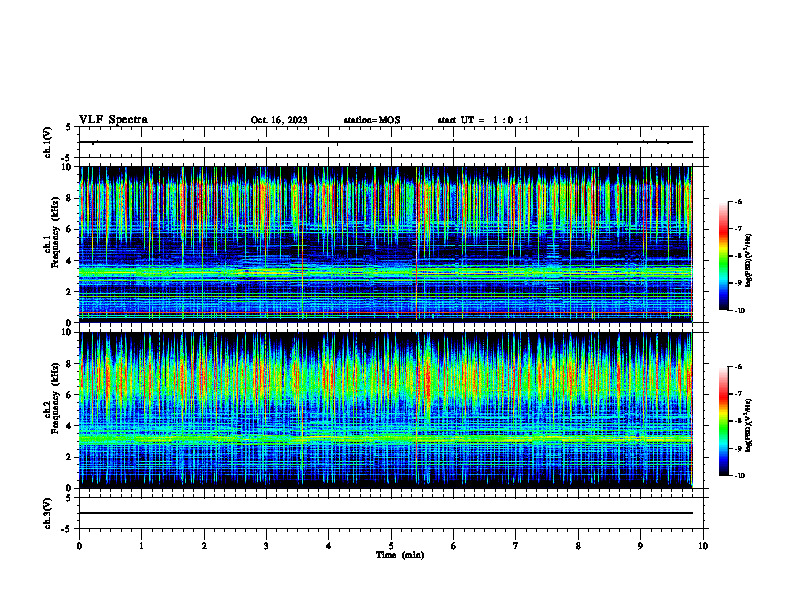Click the ch.1 colorbar log(PSD) unit label
Viewport: 792px width, 612px height.
point(750,260)
